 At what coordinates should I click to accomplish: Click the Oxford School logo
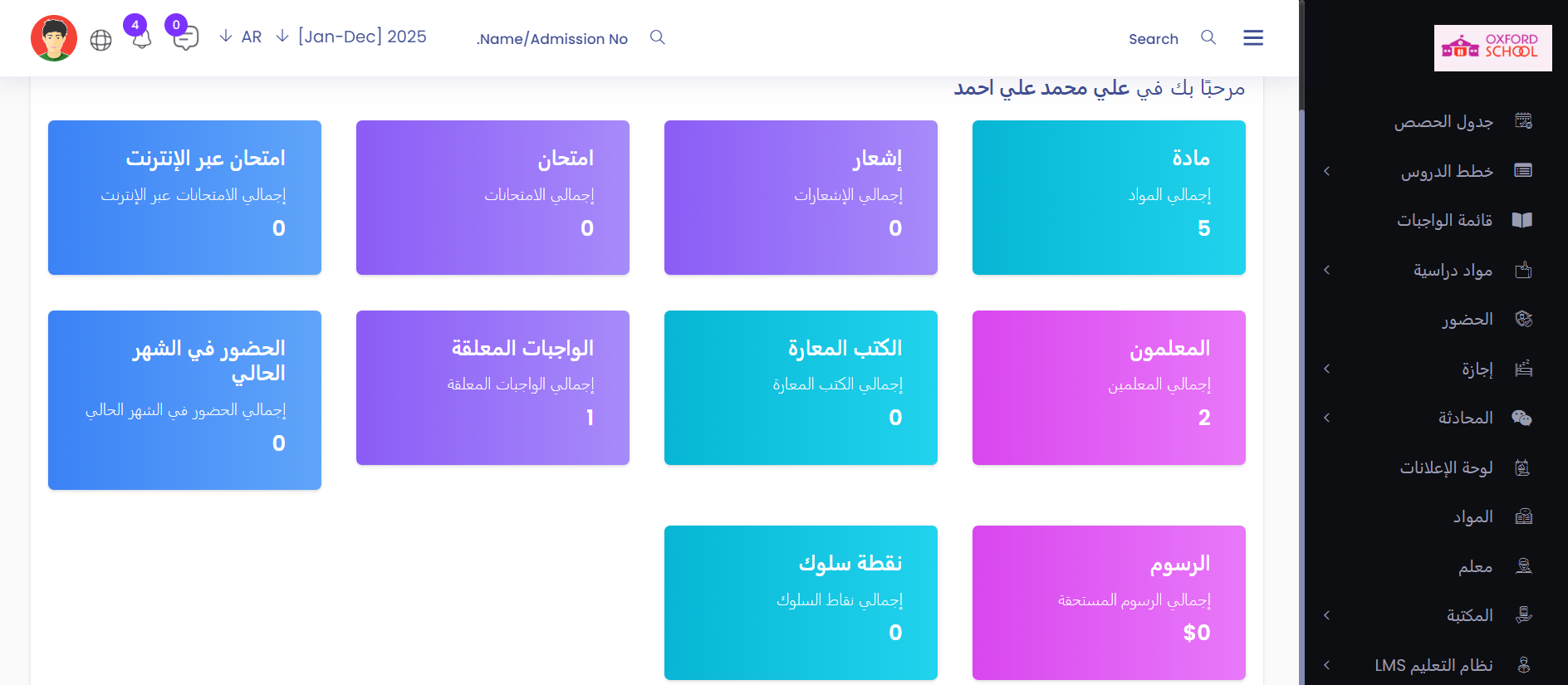pos(1492,47)
